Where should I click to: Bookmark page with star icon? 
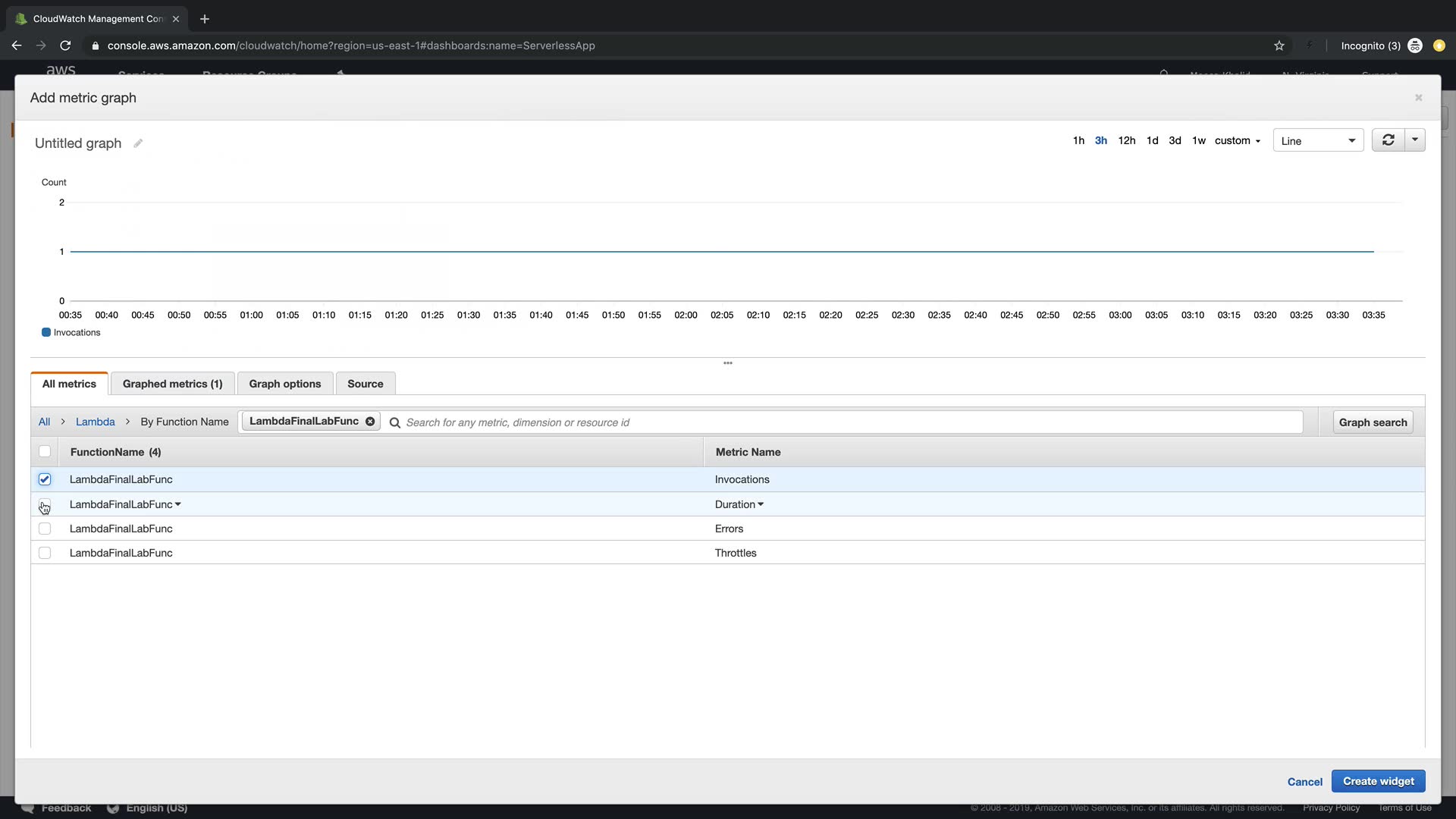(1279, 45)
